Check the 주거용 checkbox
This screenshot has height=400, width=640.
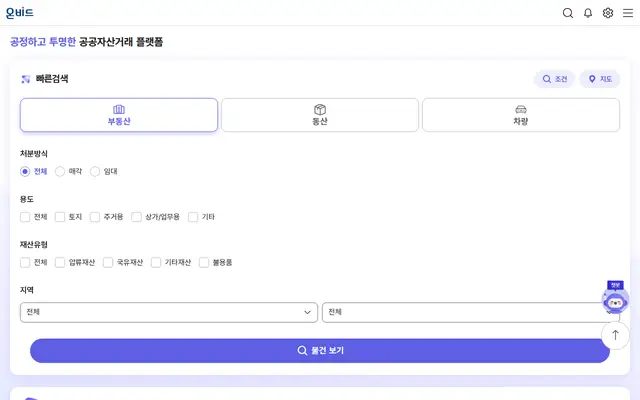click(95, 217)
